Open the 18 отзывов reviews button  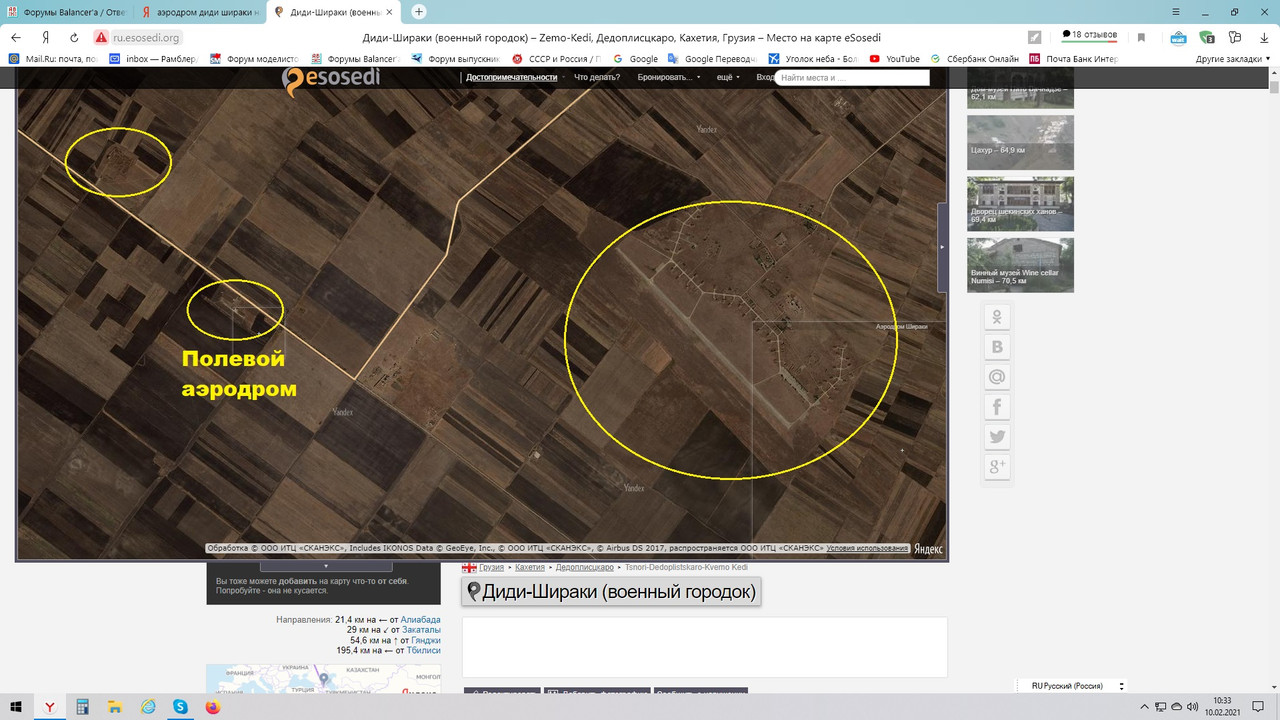1090,35
